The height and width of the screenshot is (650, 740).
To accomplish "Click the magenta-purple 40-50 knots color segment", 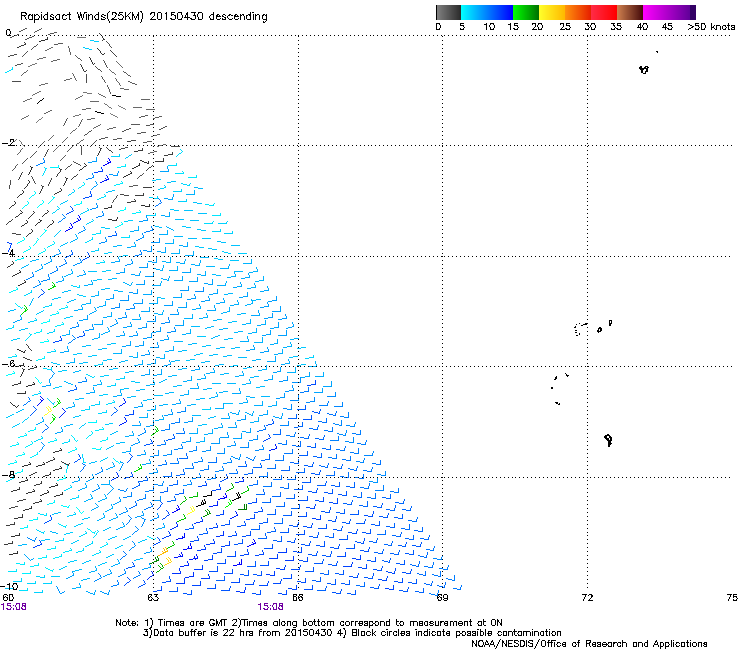I will (x=669, y=12).
